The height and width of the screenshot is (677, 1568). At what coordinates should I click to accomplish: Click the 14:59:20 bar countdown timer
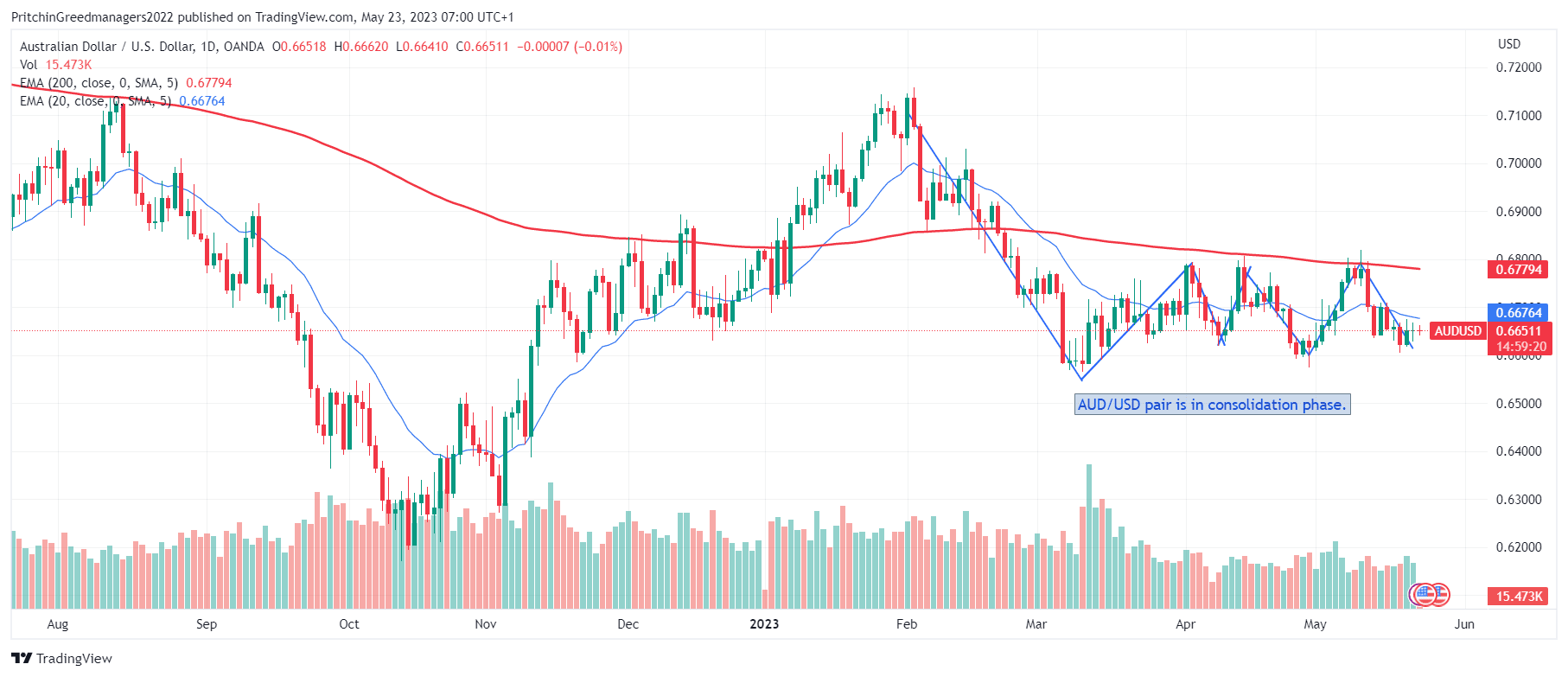[1520, 347]
